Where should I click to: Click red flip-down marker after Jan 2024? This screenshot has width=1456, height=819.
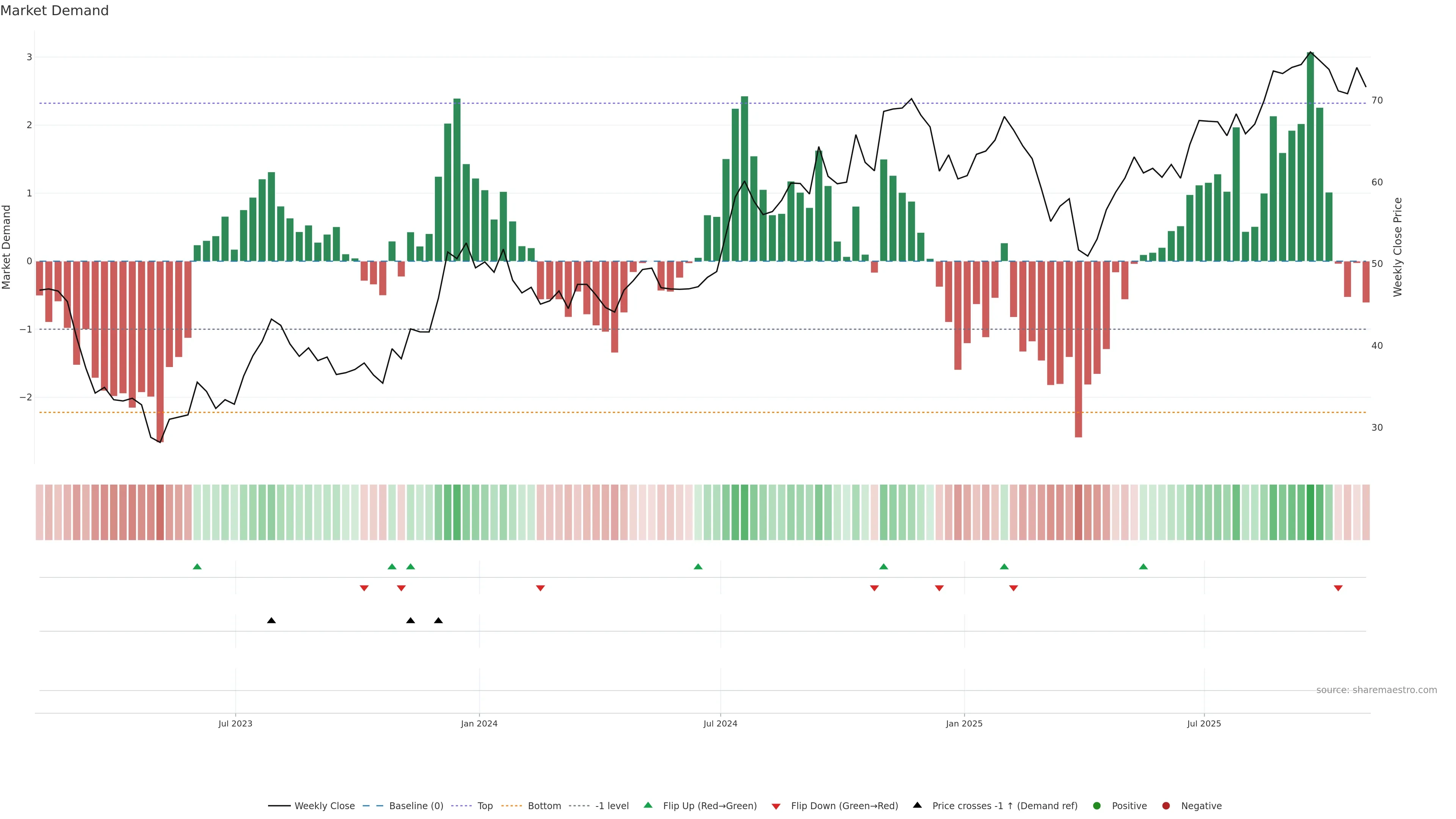[540, 588]
